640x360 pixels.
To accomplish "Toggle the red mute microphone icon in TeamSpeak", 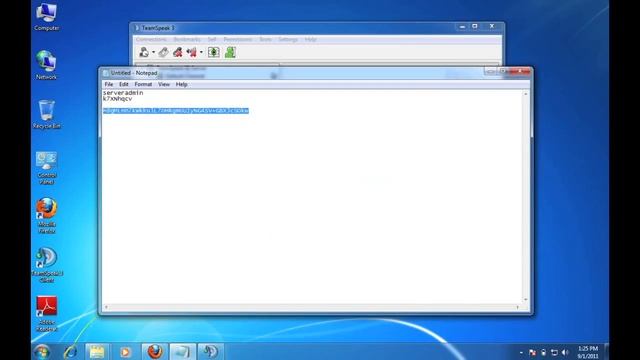I will (178, 52).
